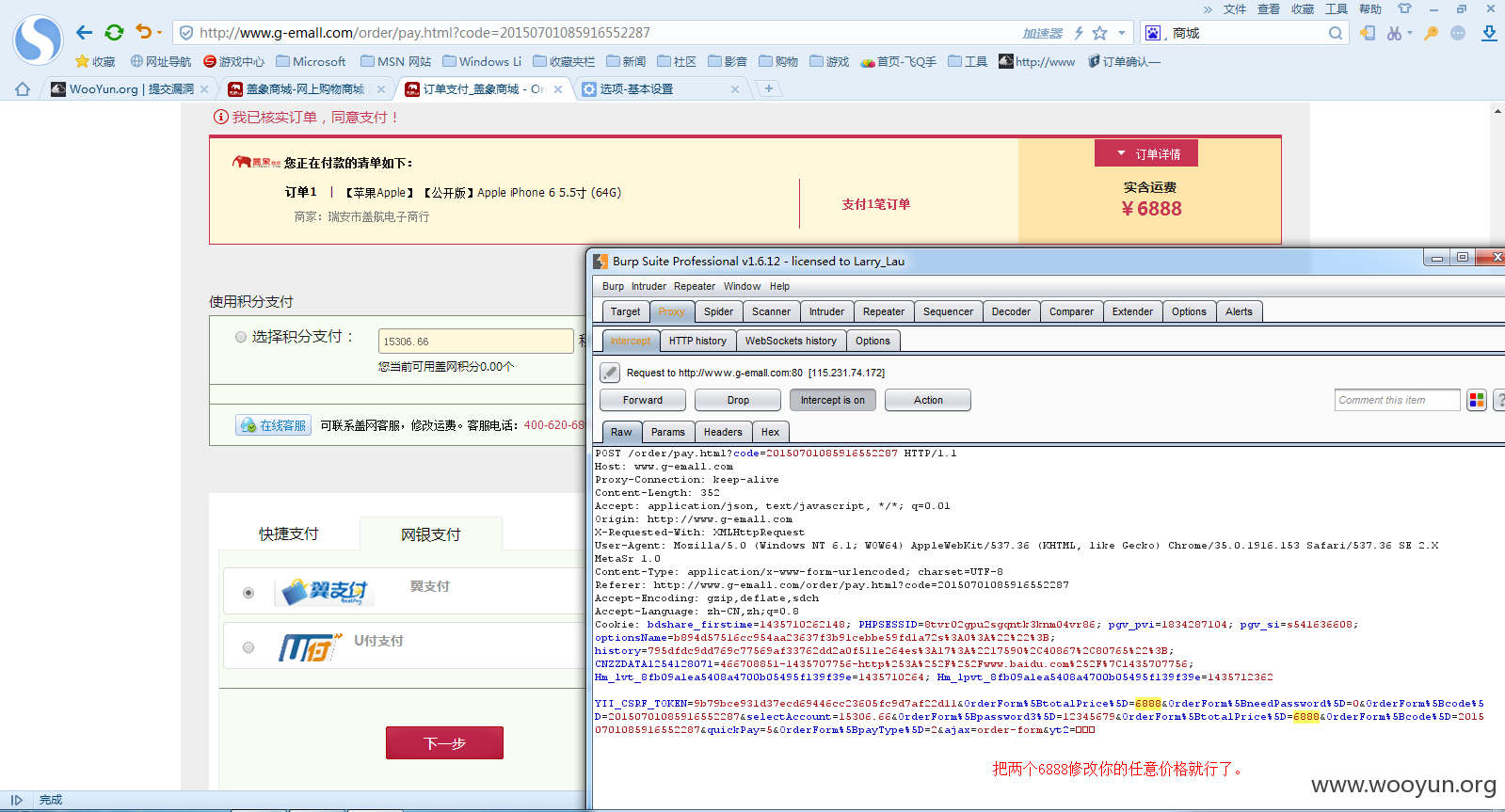Open a new browser tab

pyautogui.click(x=769, y=88)
